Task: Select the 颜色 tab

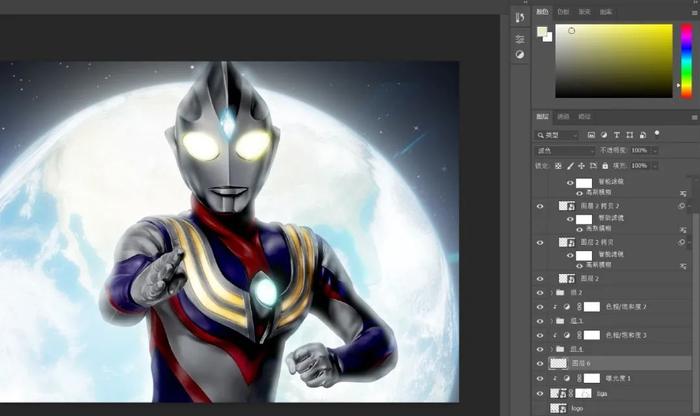Action: (542, 12)
